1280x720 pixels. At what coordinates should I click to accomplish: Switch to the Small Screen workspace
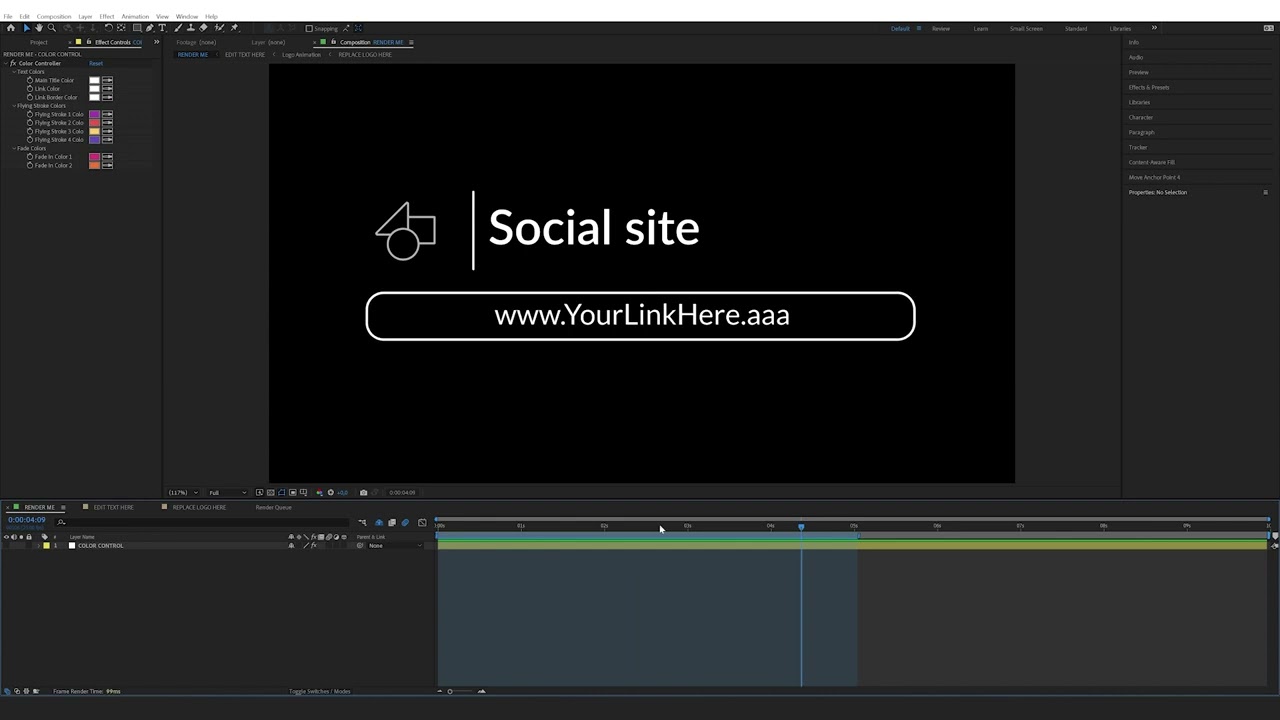click(x=1026, y=28)
